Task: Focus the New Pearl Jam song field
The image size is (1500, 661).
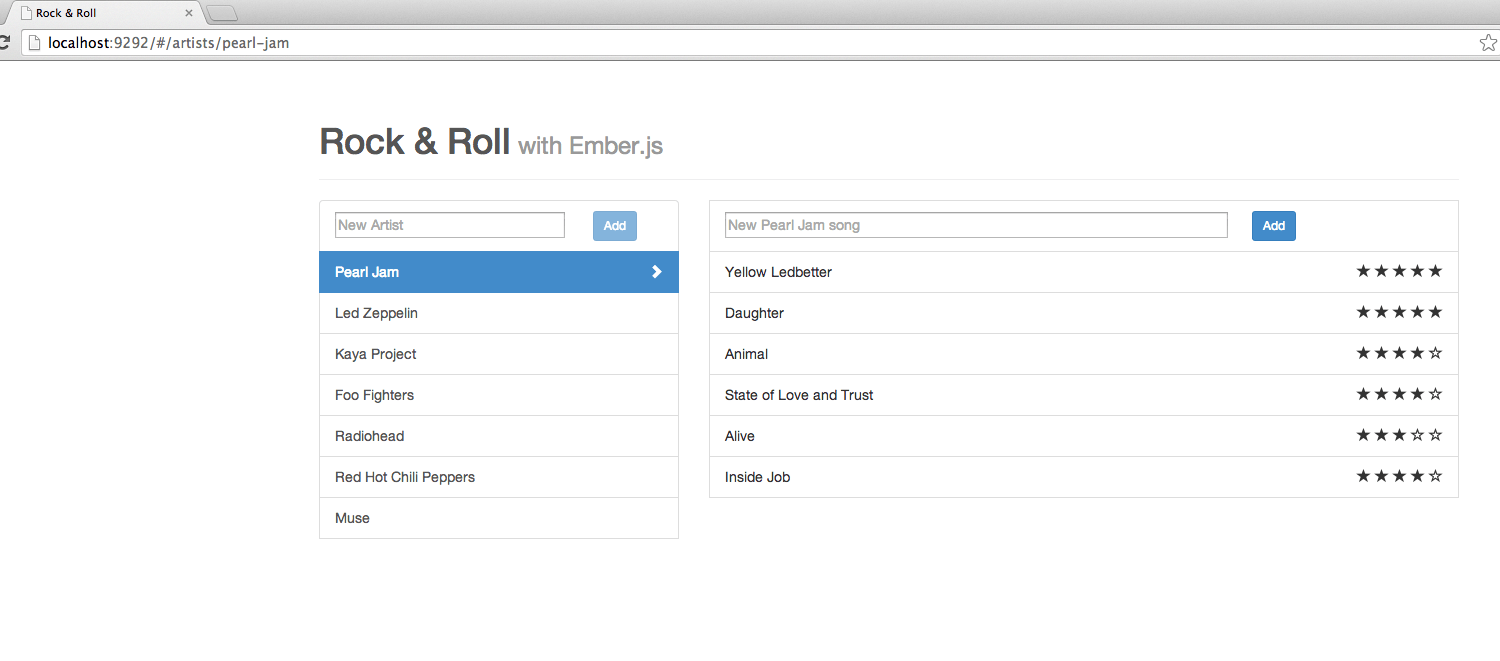Action: (975, 225)
